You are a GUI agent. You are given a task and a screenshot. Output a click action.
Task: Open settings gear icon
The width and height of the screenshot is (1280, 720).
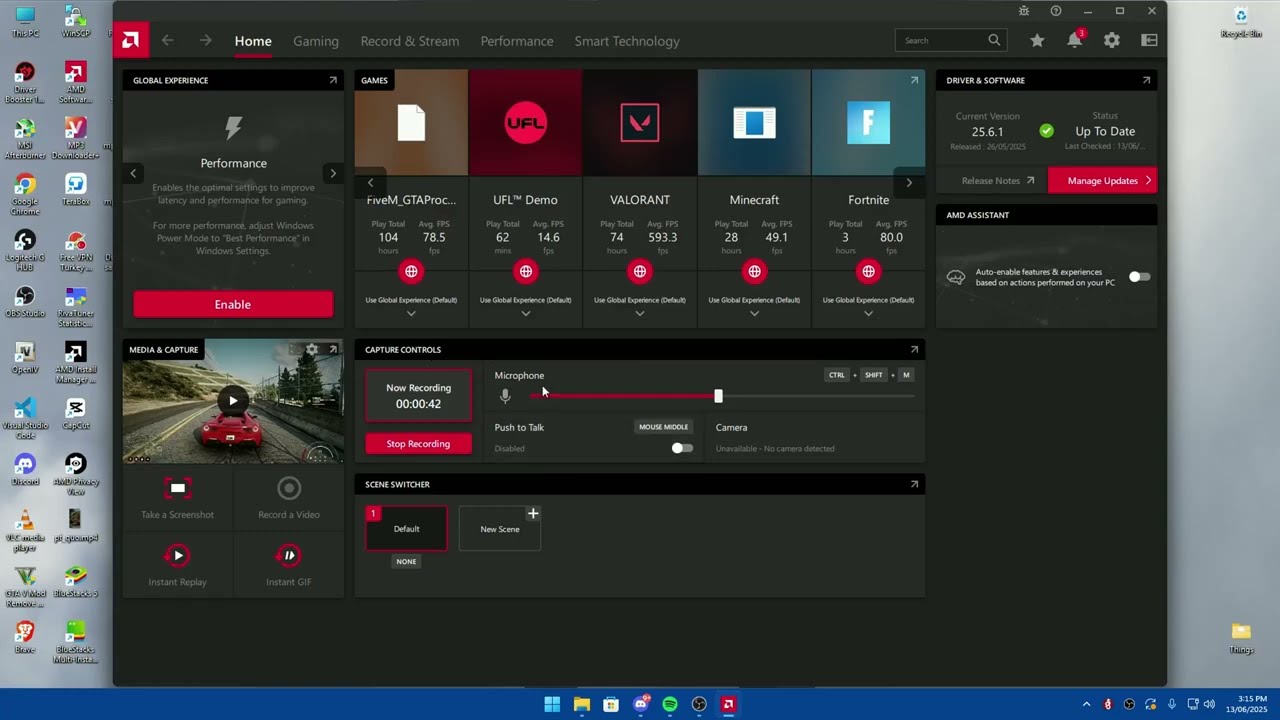(x=1112, y=40)
